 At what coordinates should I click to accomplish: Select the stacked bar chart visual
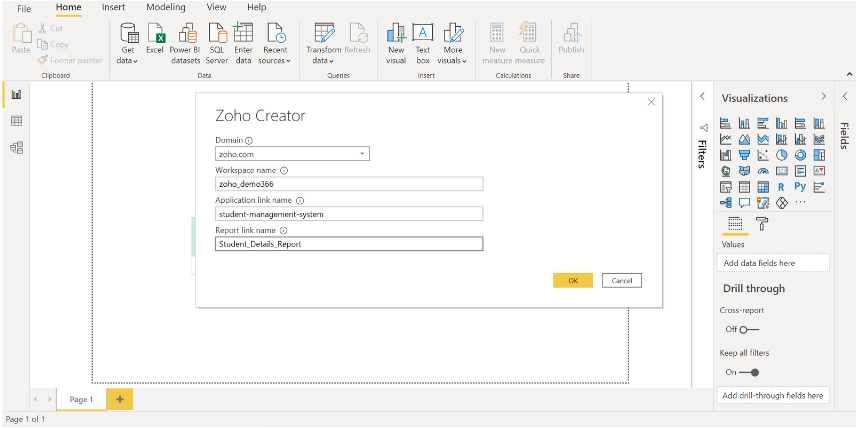[x=726, y=123]
